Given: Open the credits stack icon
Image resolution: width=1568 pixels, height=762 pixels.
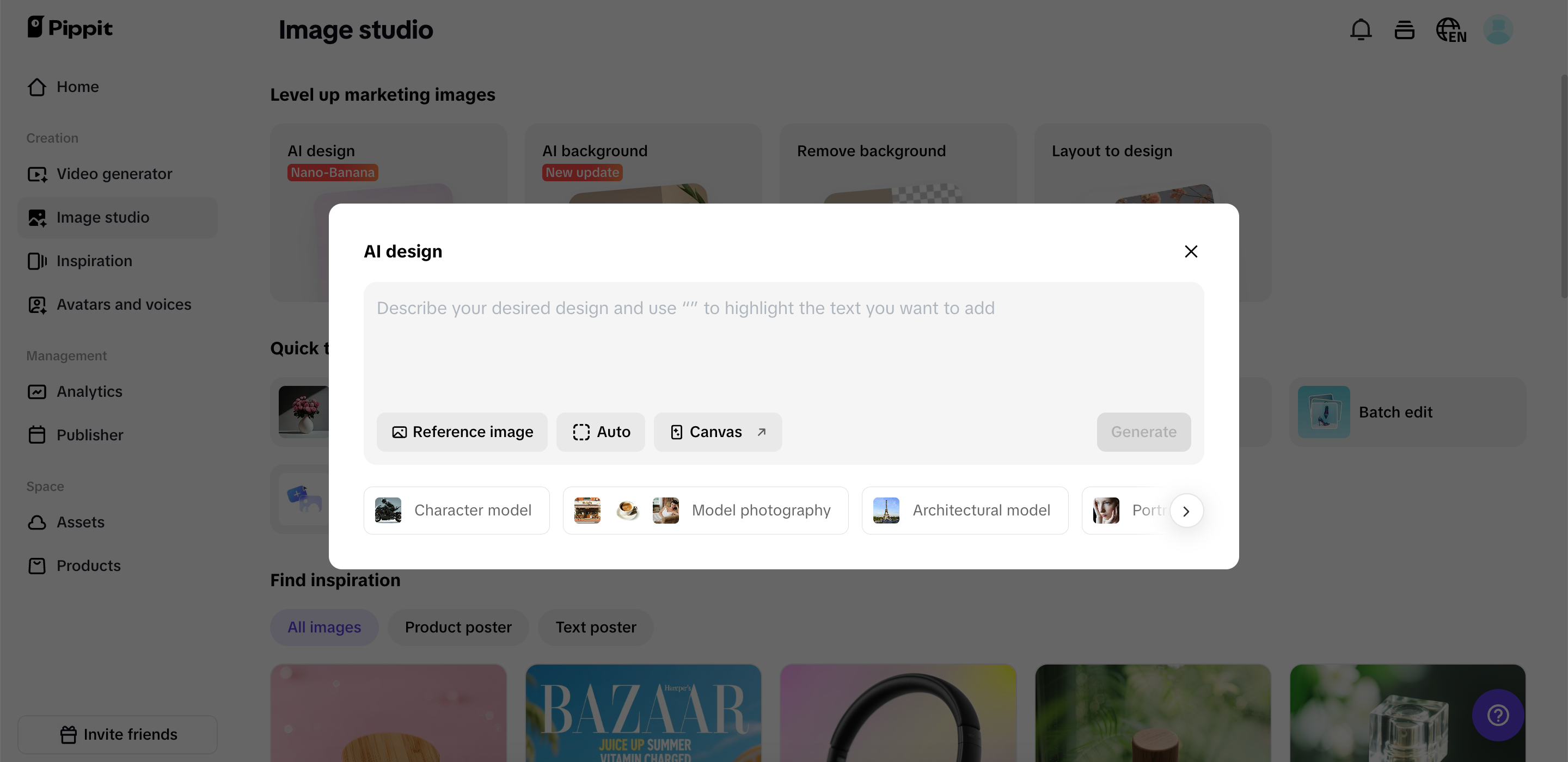Looking at the screenshot, I should 1404,29.
